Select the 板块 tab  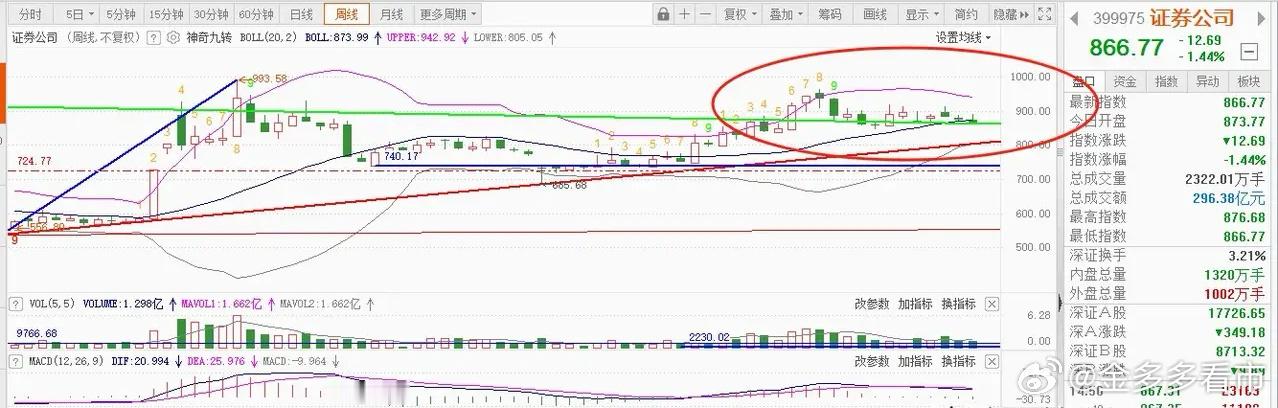coord(1248,82)
